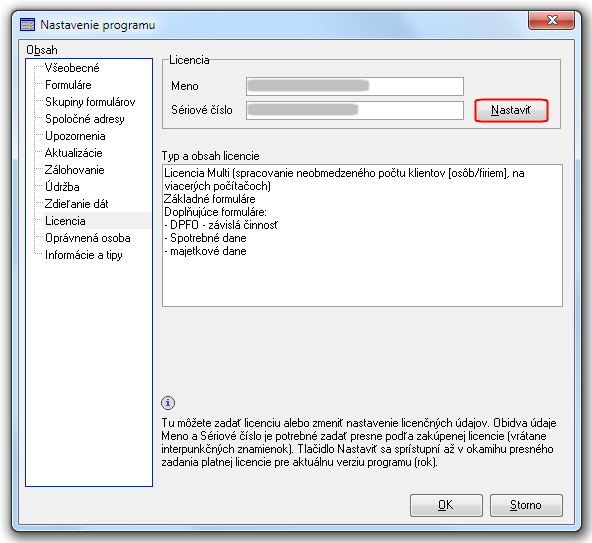This screenshot has height=543, width=592.
Task: Open Zdieľanie dát section
Action: 76,204
